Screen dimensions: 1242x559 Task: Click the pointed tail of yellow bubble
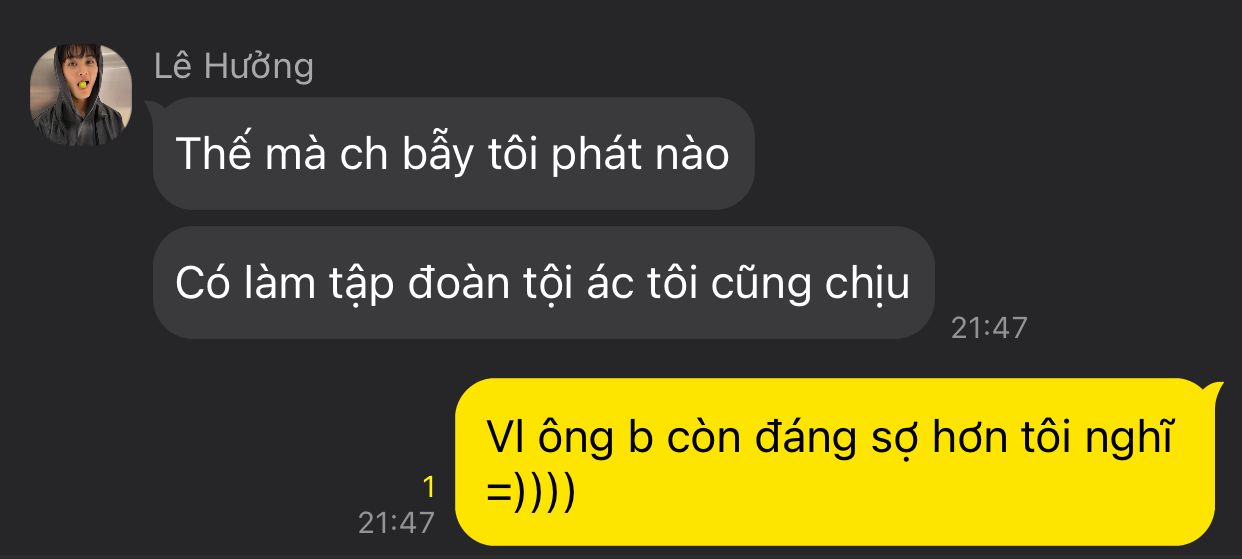coord(1213,390)
